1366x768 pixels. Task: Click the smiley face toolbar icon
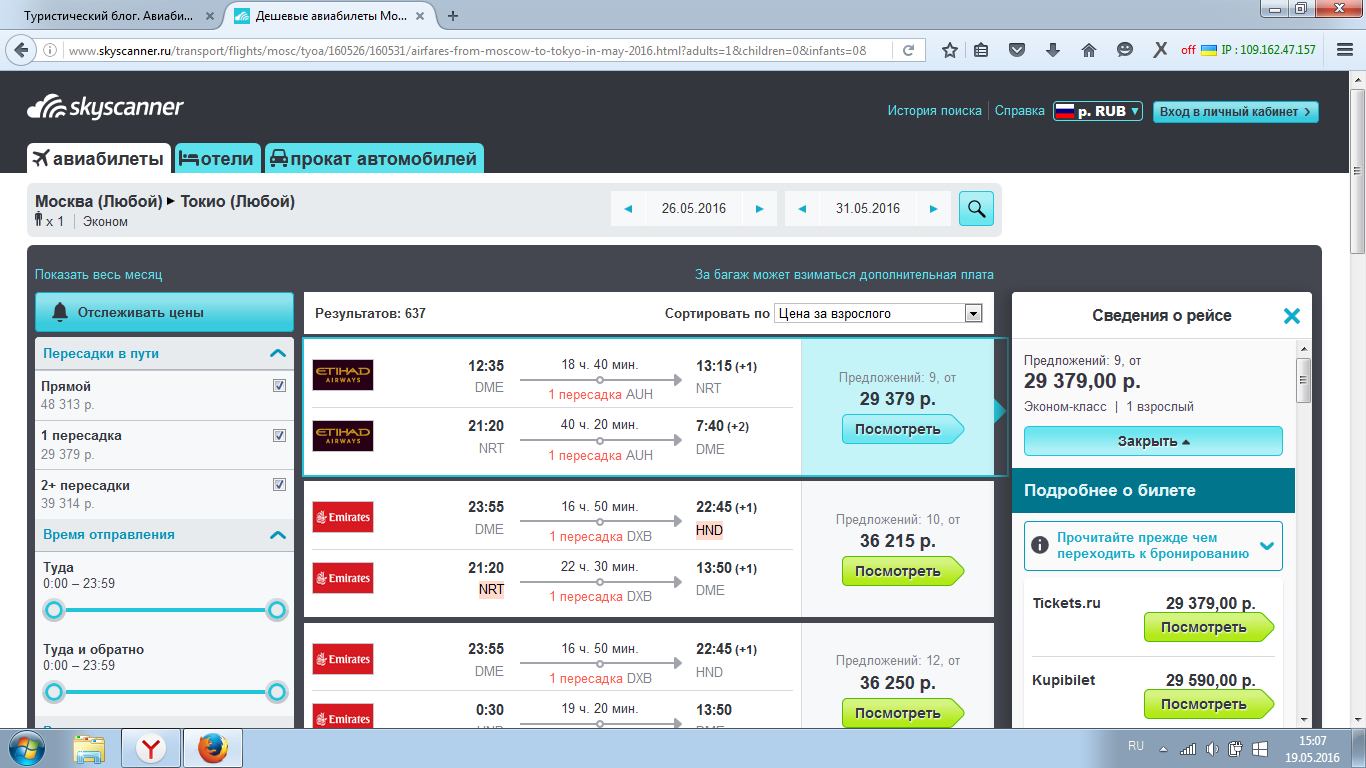tap(1125, 50)
